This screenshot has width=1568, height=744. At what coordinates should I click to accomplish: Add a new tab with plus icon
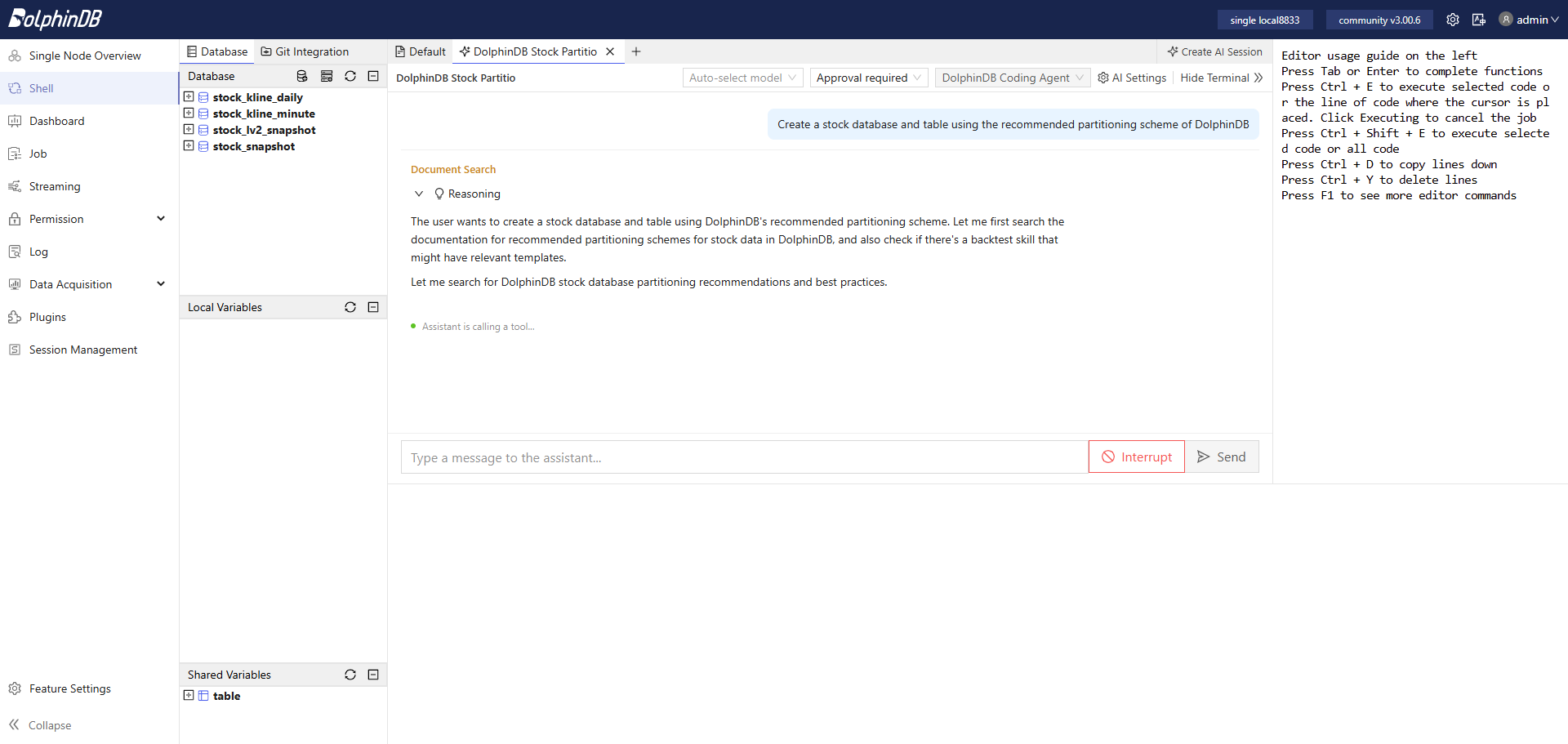click(x=636, y=51)
